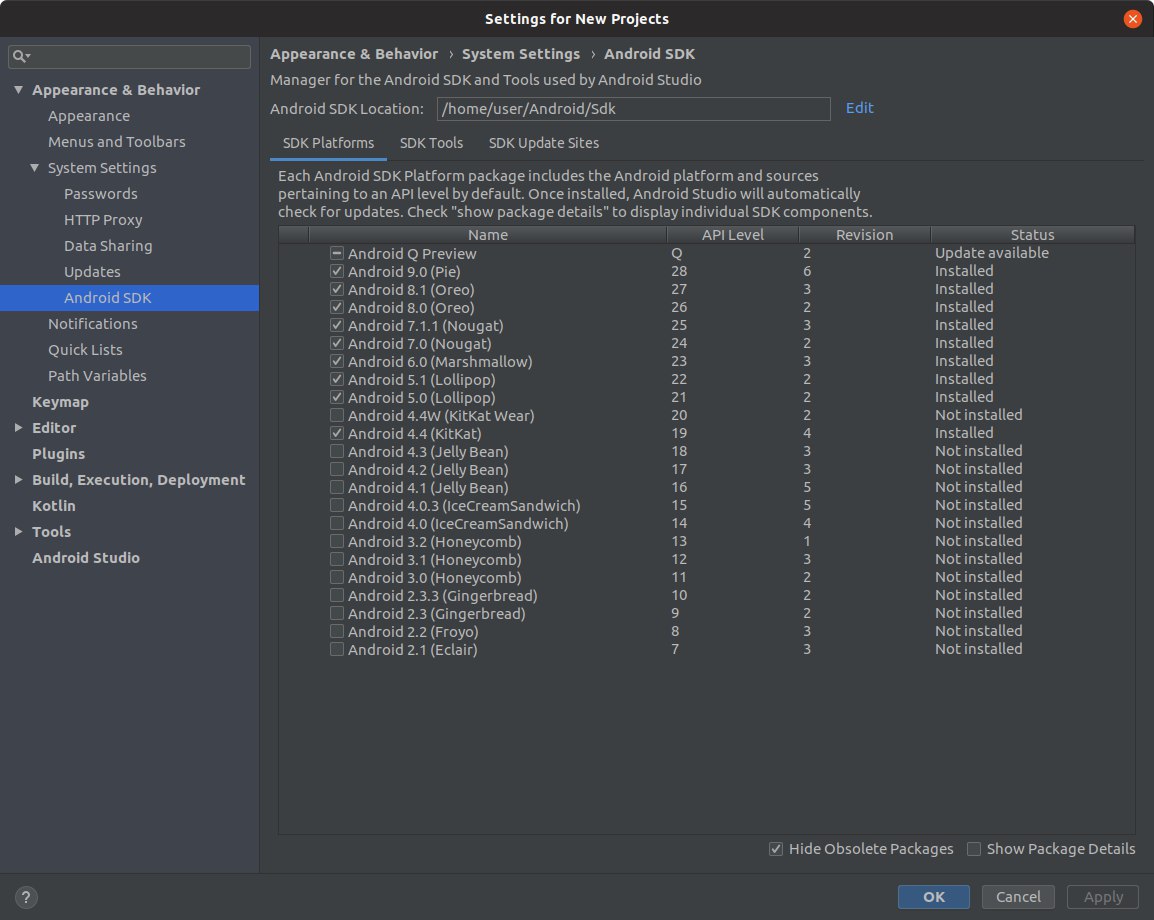Open the Keymap settings page
Screen dimensions: 1154x920
60,402
